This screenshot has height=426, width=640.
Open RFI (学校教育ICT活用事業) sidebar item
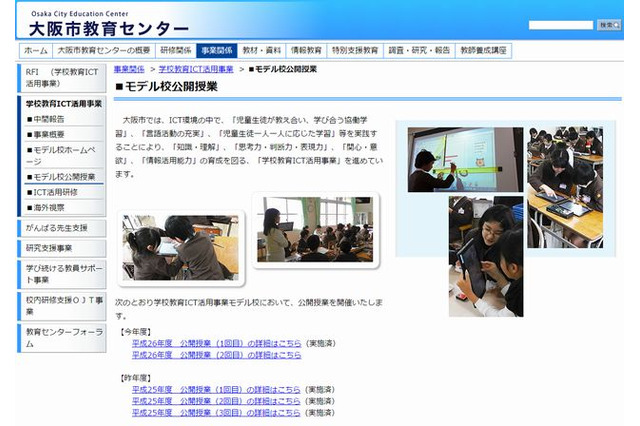(62, 78)
